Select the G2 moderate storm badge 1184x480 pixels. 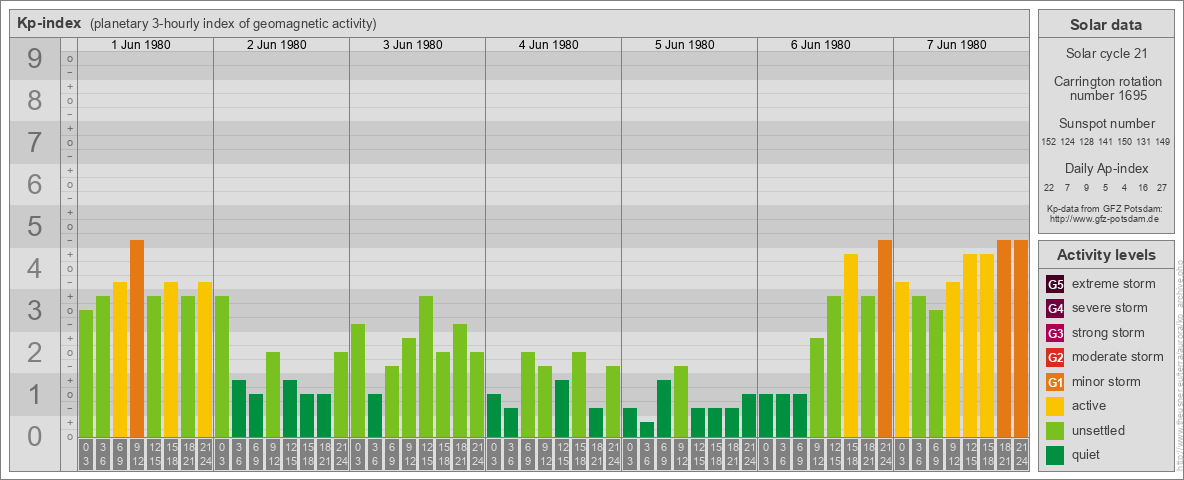[1055, 357]
